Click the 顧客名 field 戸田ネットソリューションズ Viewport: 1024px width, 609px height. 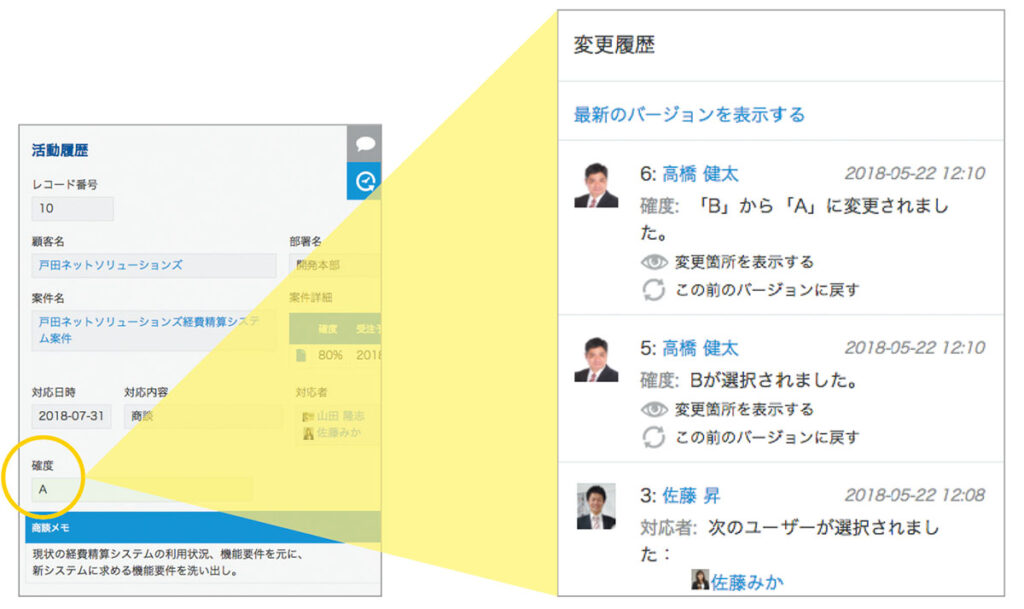click(x=150, y=265)
